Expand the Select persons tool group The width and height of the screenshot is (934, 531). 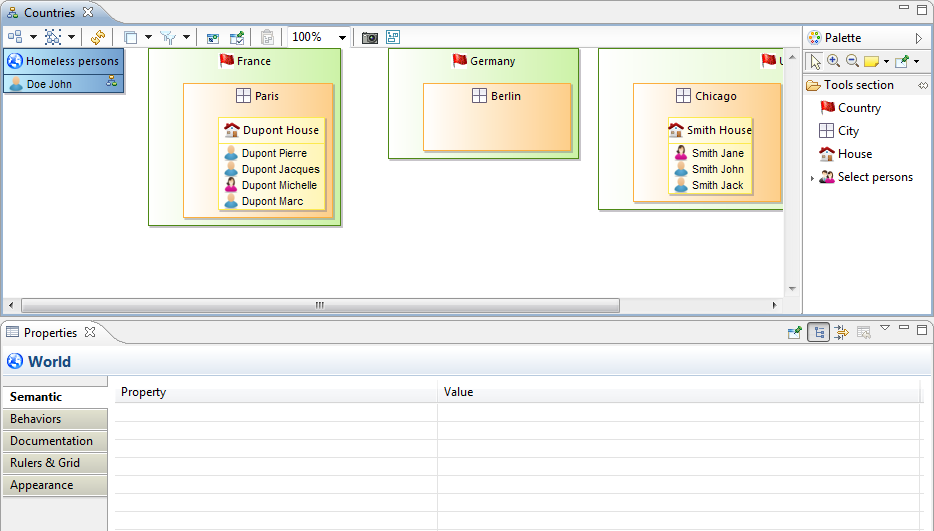pyautogui.click(x=812, y=178)
